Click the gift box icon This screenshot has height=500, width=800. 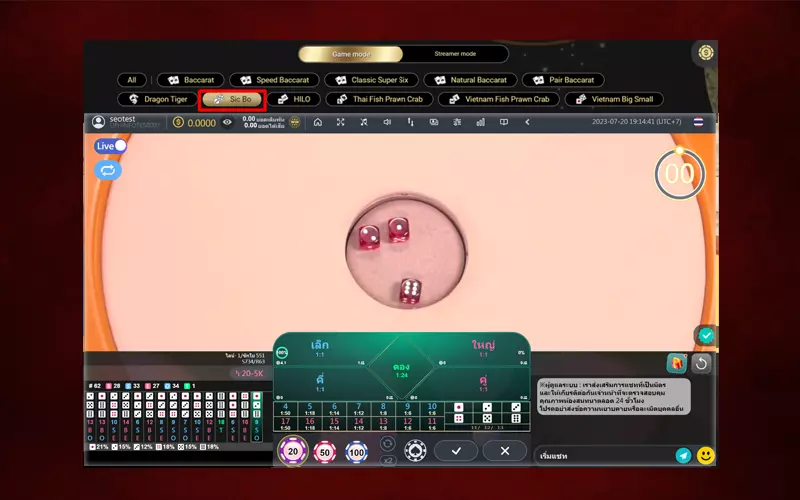pyautogui.click(x=675, y=364)
